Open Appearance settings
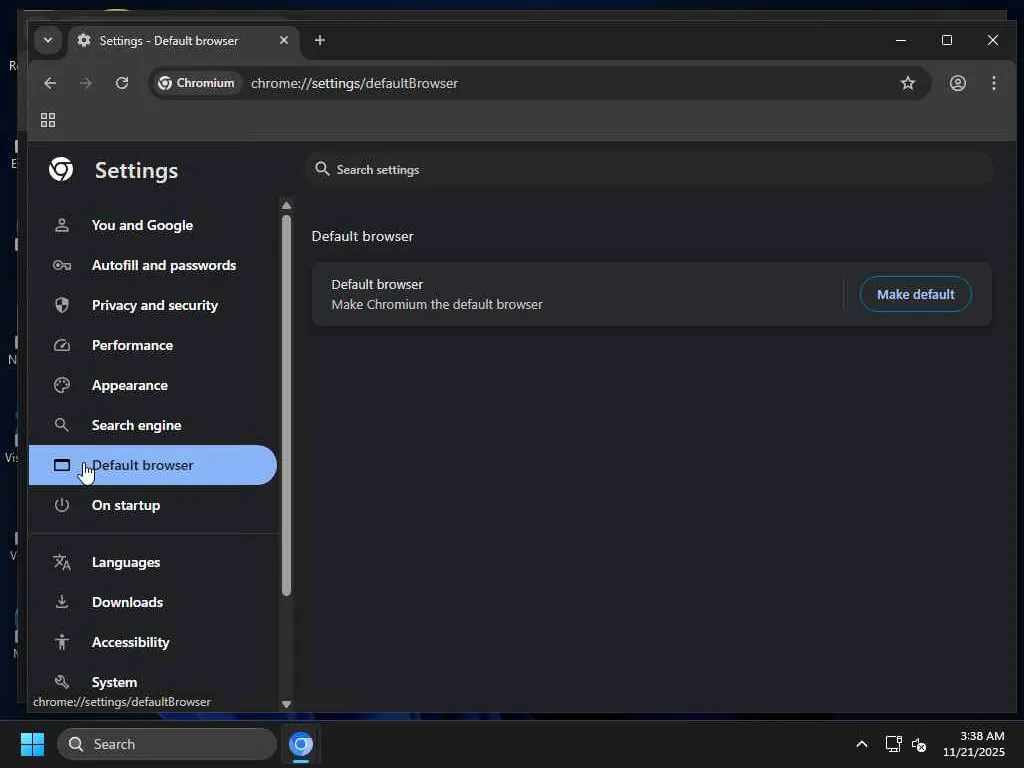 (x=153, y=385)
